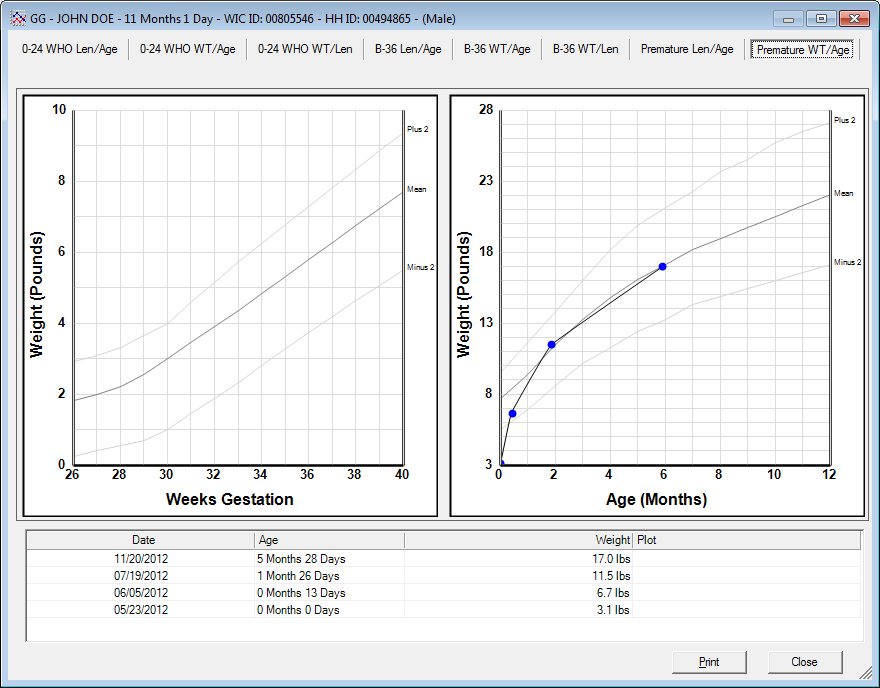This screenshot has width=880, height=688.
Task: Click the Weight column header
Action: [x=519, y=540]
